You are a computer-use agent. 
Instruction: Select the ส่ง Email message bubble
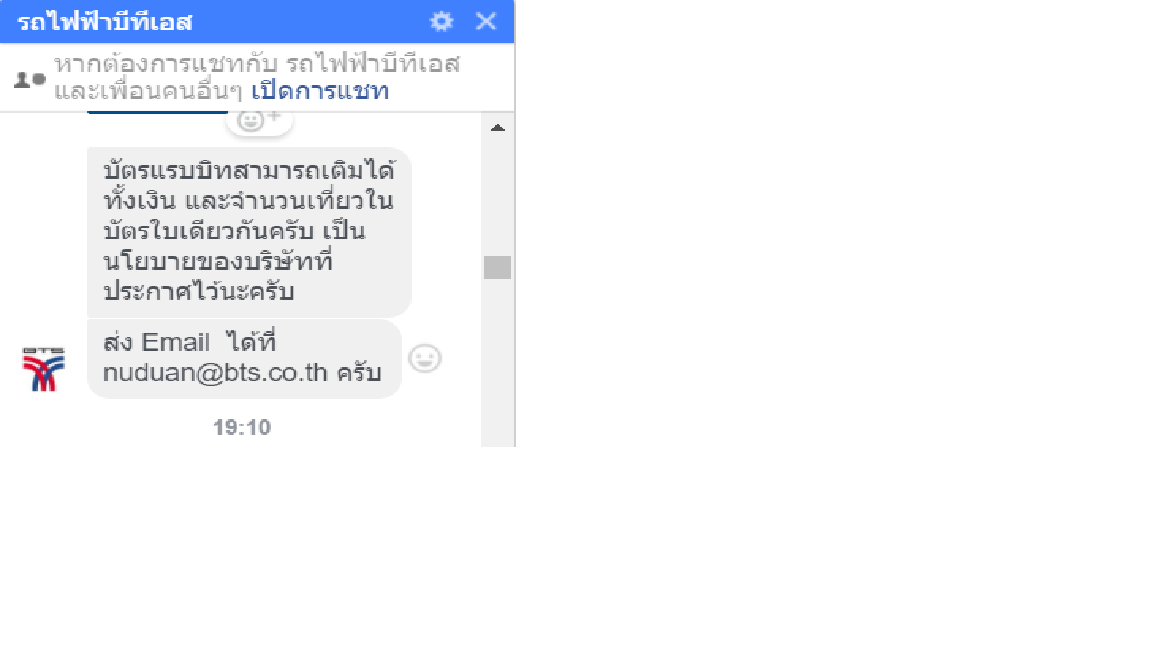[x=244, y=359]
